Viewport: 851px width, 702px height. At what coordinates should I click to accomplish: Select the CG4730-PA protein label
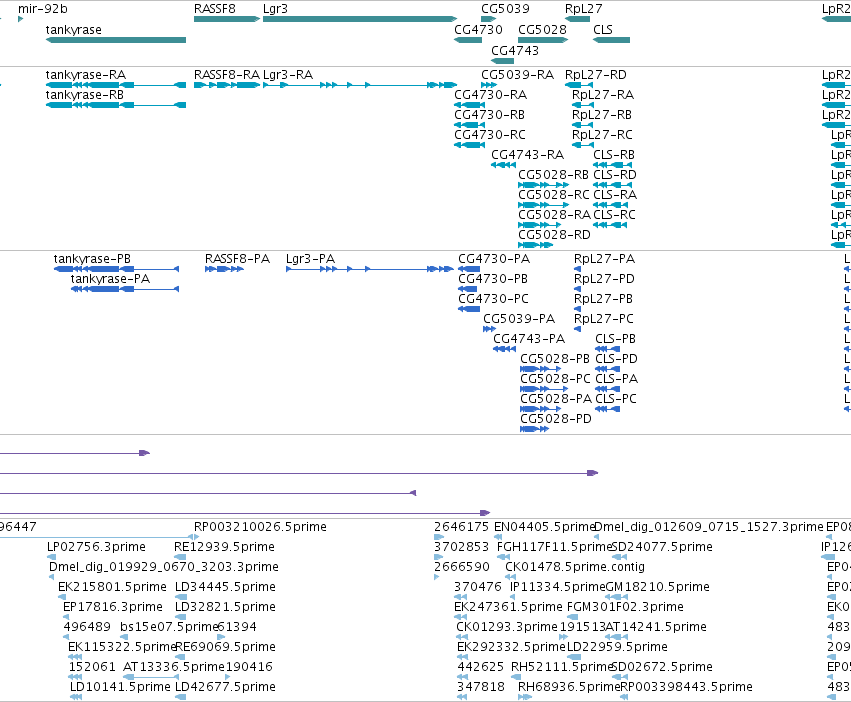[x=494, y=258]
